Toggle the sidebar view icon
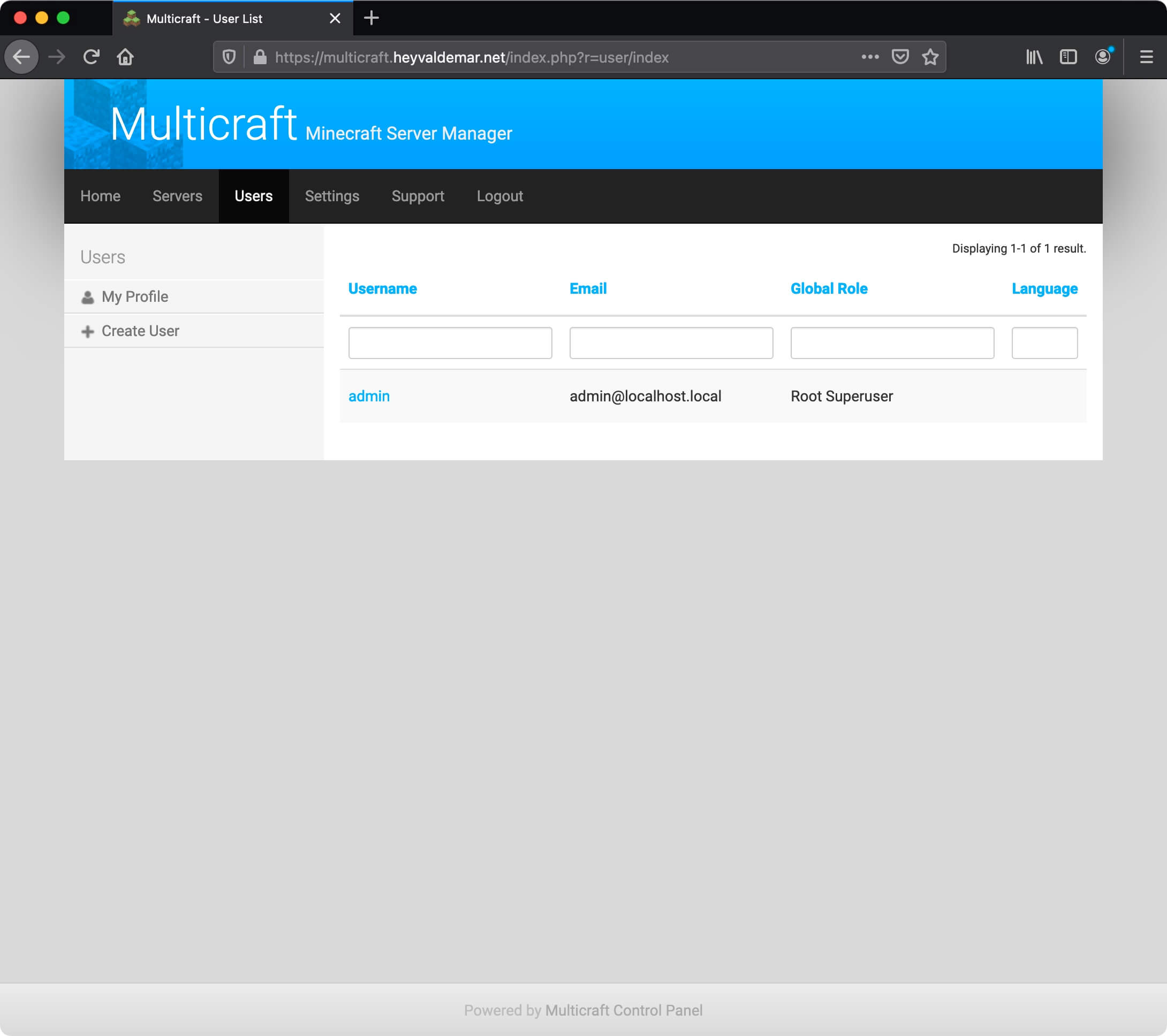Image resolution: width=1167 pixels, height=1036 pixels. coord(1067,57)
